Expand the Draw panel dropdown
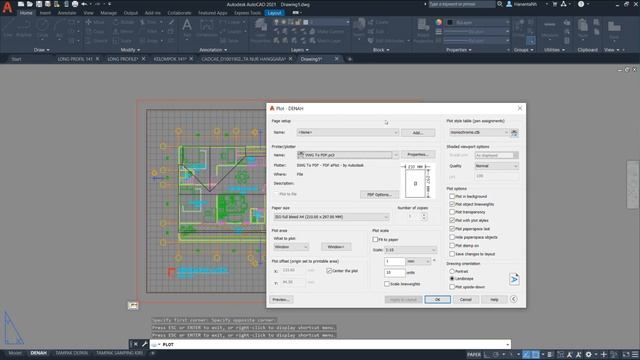Image resolution: width=640 pixels, height=360 pixels. 42,50
